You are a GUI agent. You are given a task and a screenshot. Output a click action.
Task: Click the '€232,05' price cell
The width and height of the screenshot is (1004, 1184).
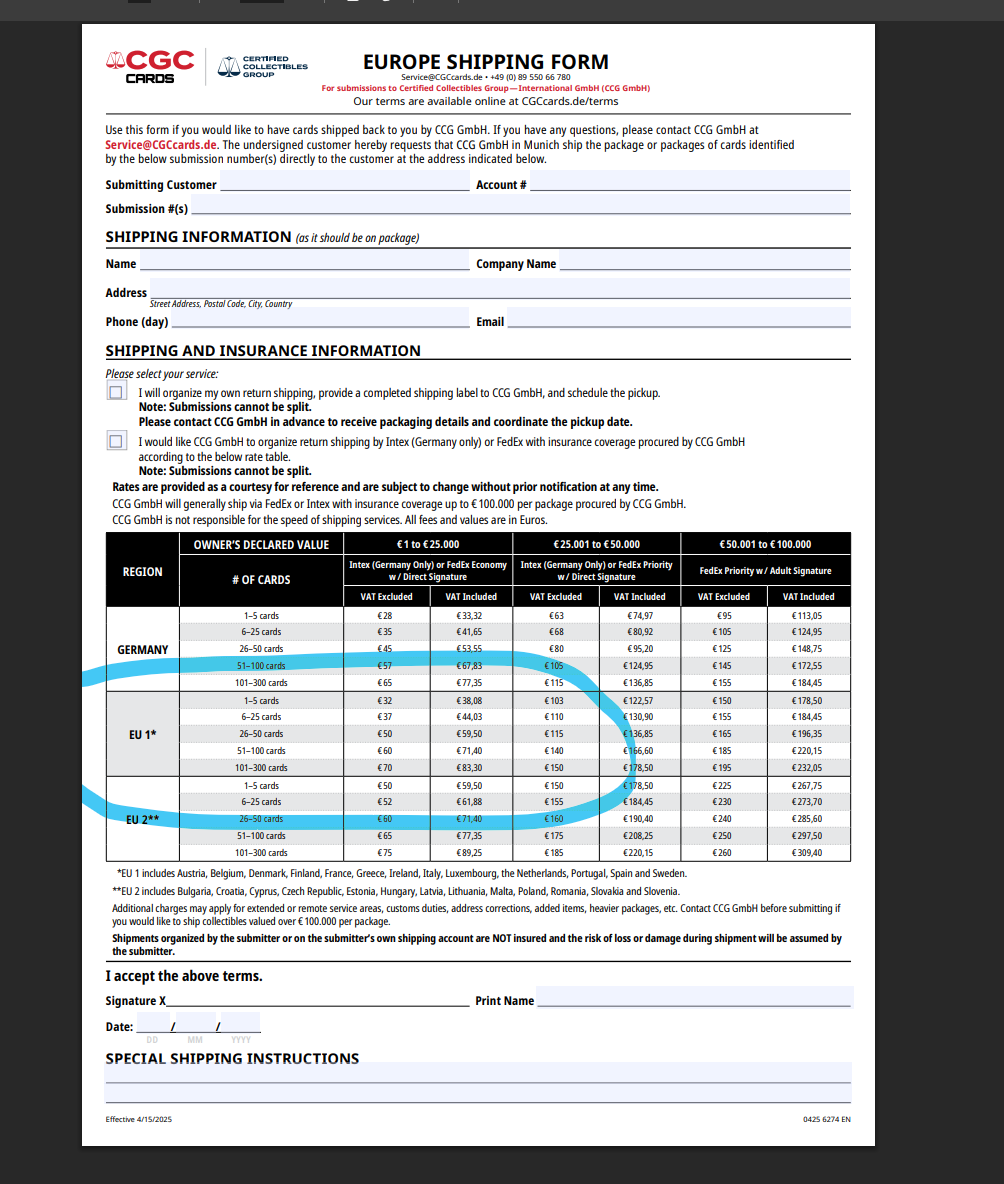pos(807,768)
